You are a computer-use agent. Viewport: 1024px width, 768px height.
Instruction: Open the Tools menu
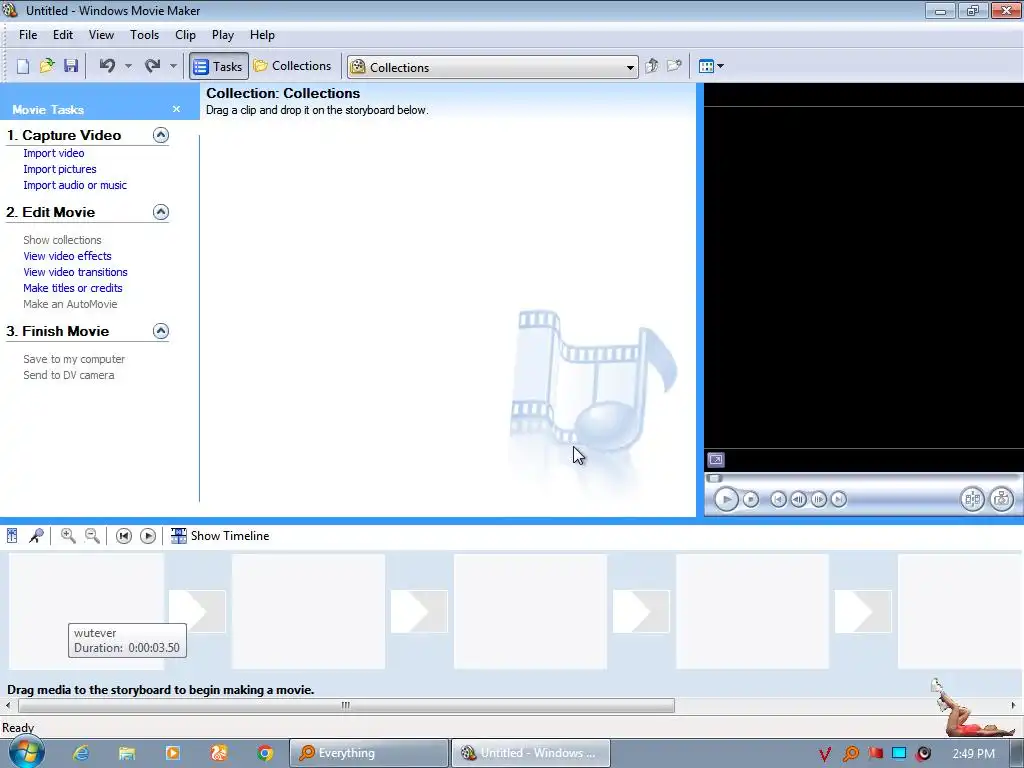pyautogui.click(x=144, y=35)
